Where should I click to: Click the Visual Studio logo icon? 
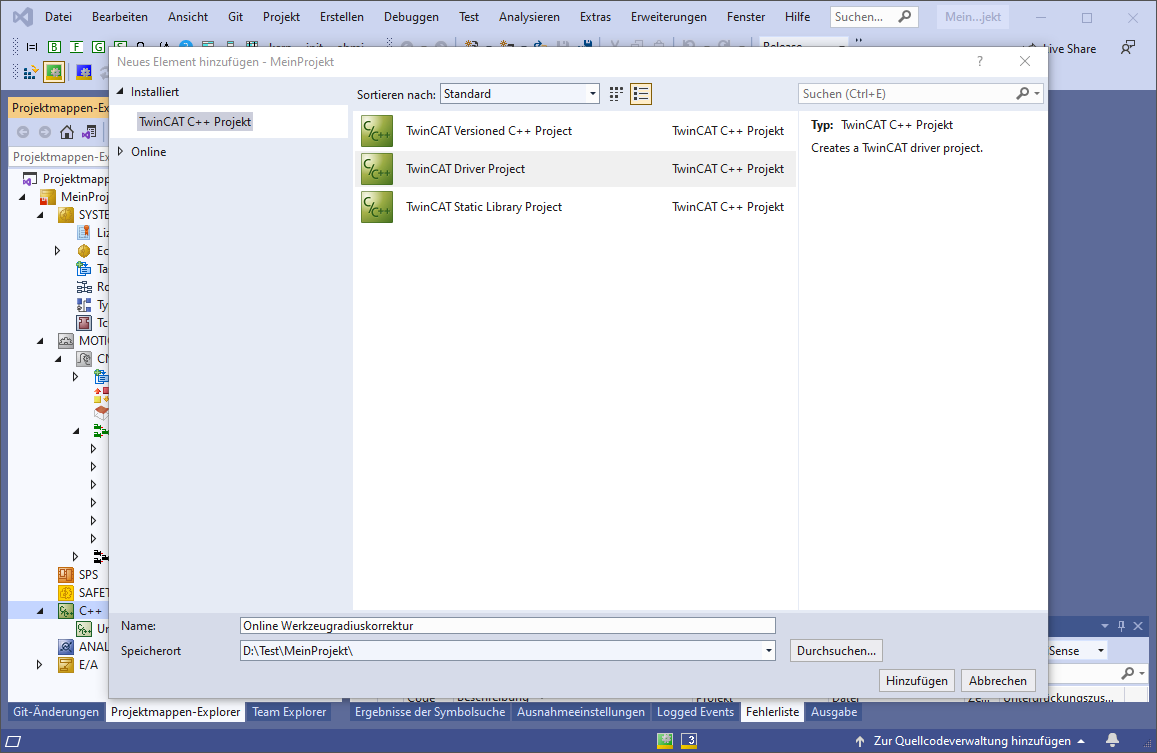click(23, 16)
